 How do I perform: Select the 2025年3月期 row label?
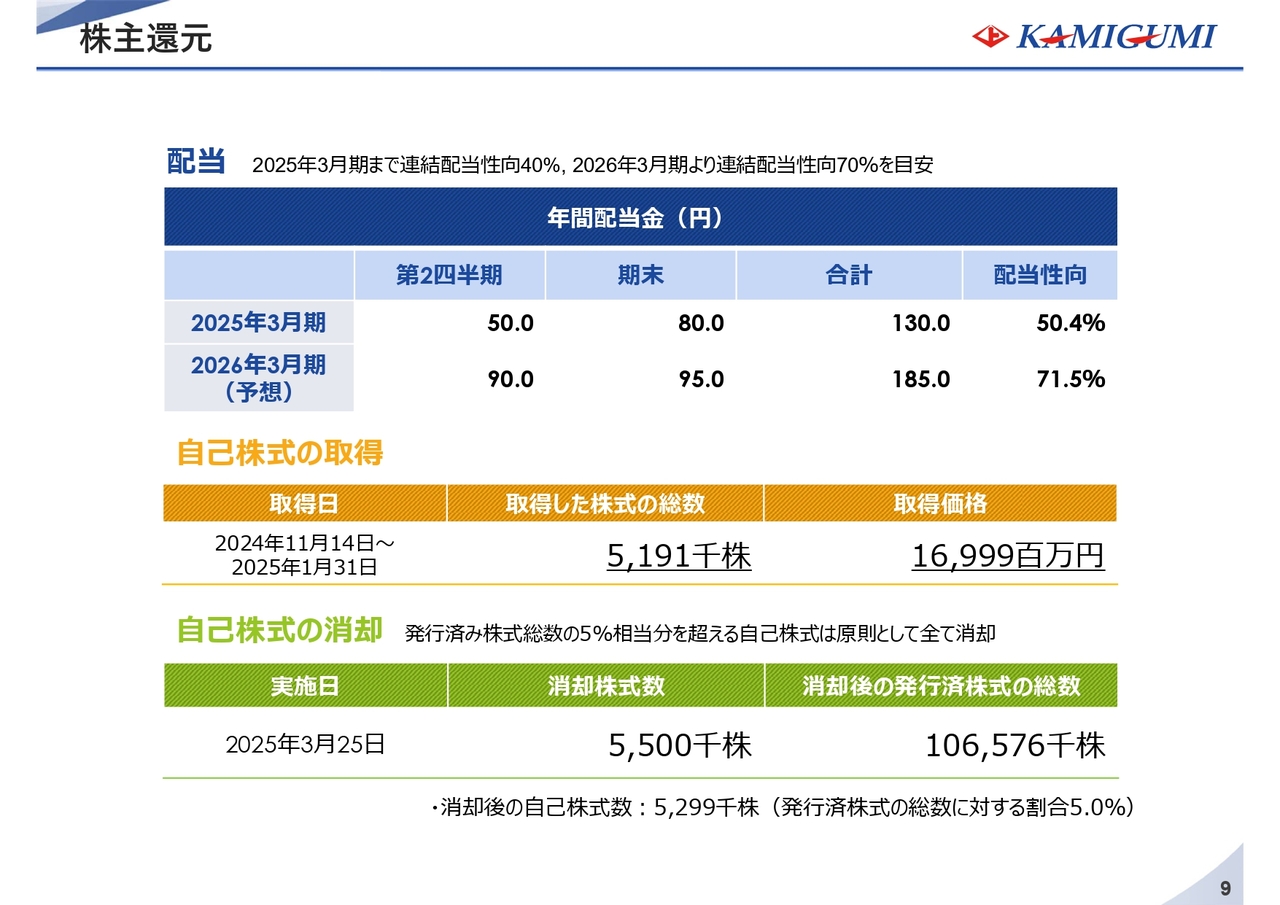coord(258,323)
